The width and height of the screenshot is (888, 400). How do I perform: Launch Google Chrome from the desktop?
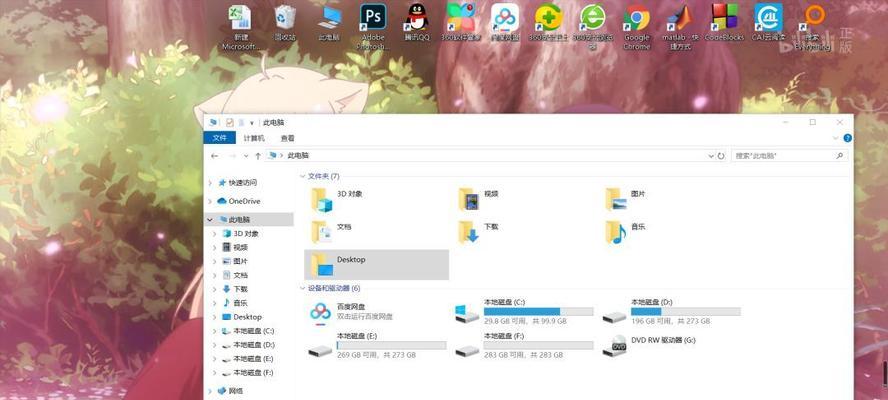(637, 27)
